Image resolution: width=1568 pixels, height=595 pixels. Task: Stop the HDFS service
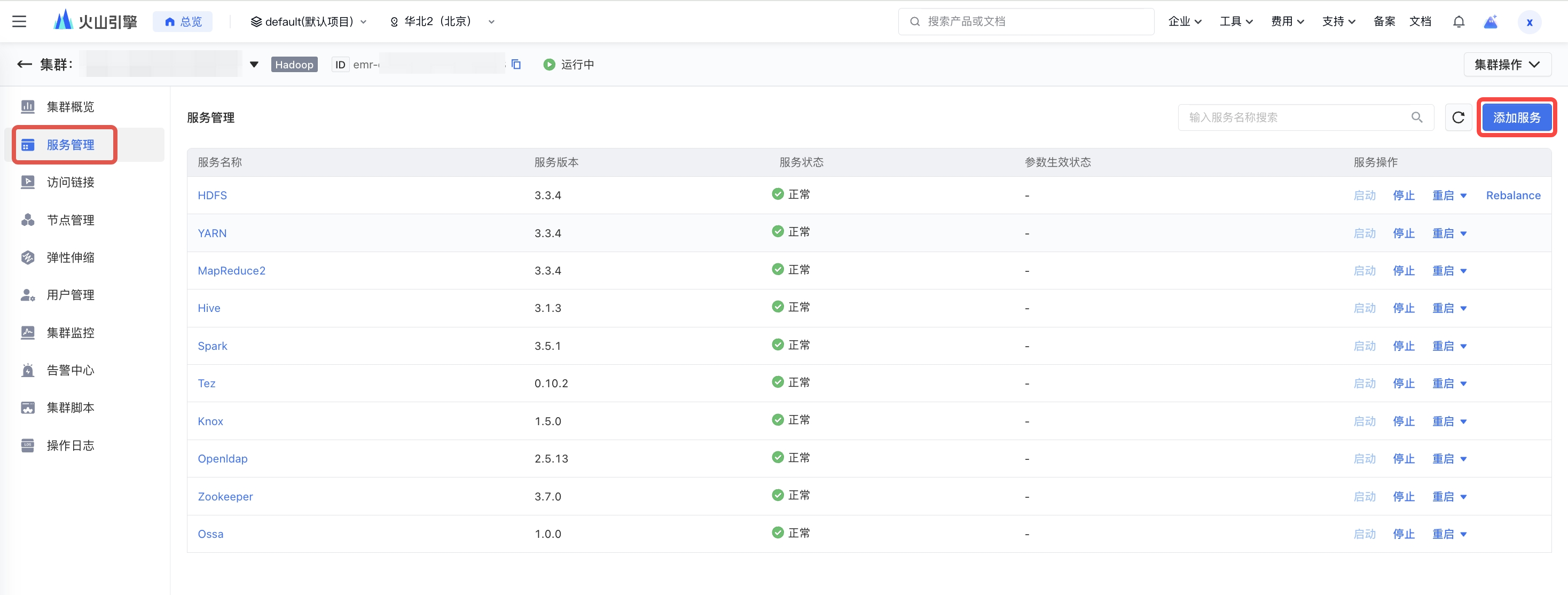tap(1404, 195)
